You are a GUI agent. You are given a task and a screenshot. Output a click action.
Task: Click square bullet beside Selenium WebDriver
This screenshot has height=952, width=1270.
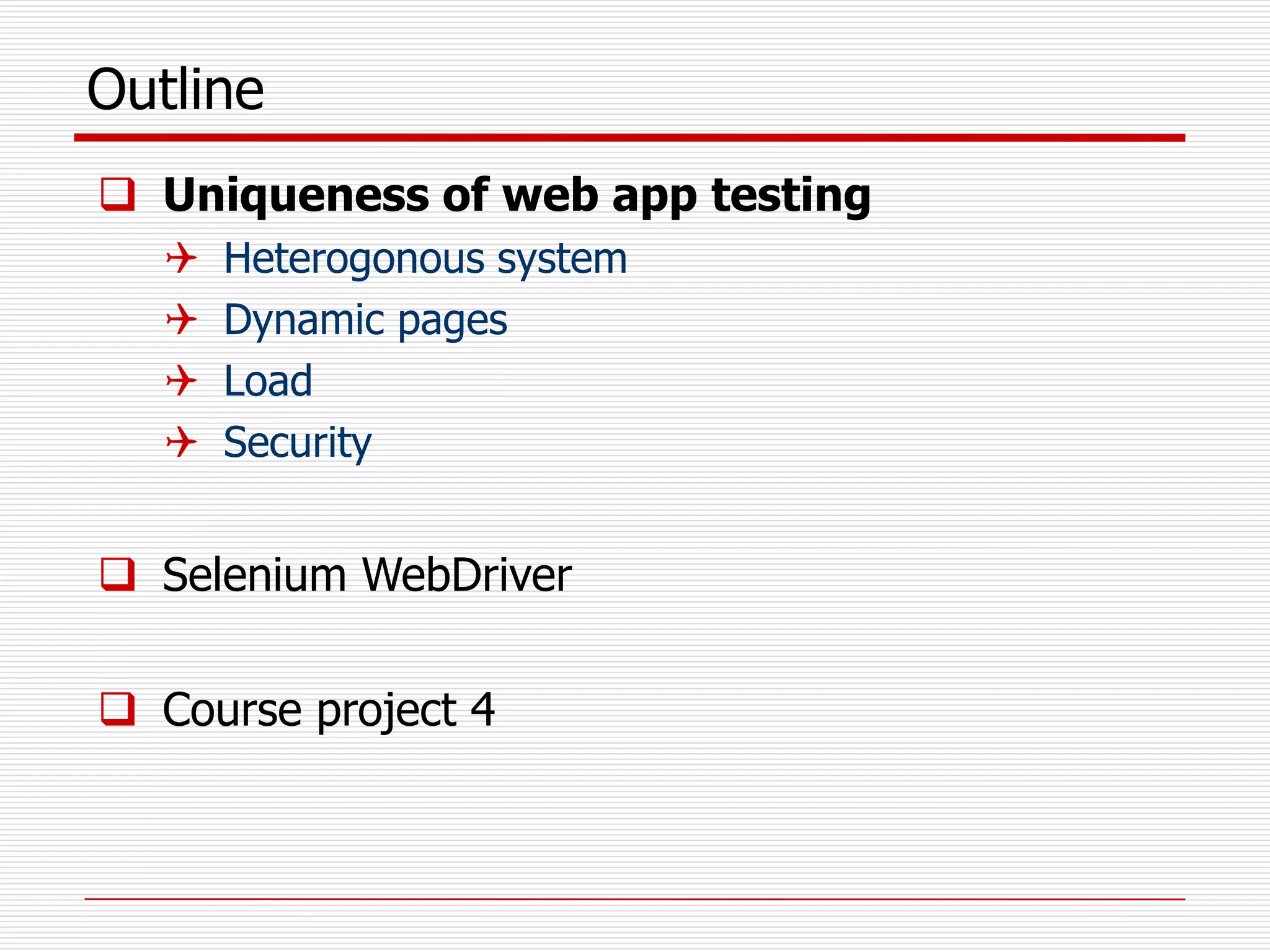[118, 575]
